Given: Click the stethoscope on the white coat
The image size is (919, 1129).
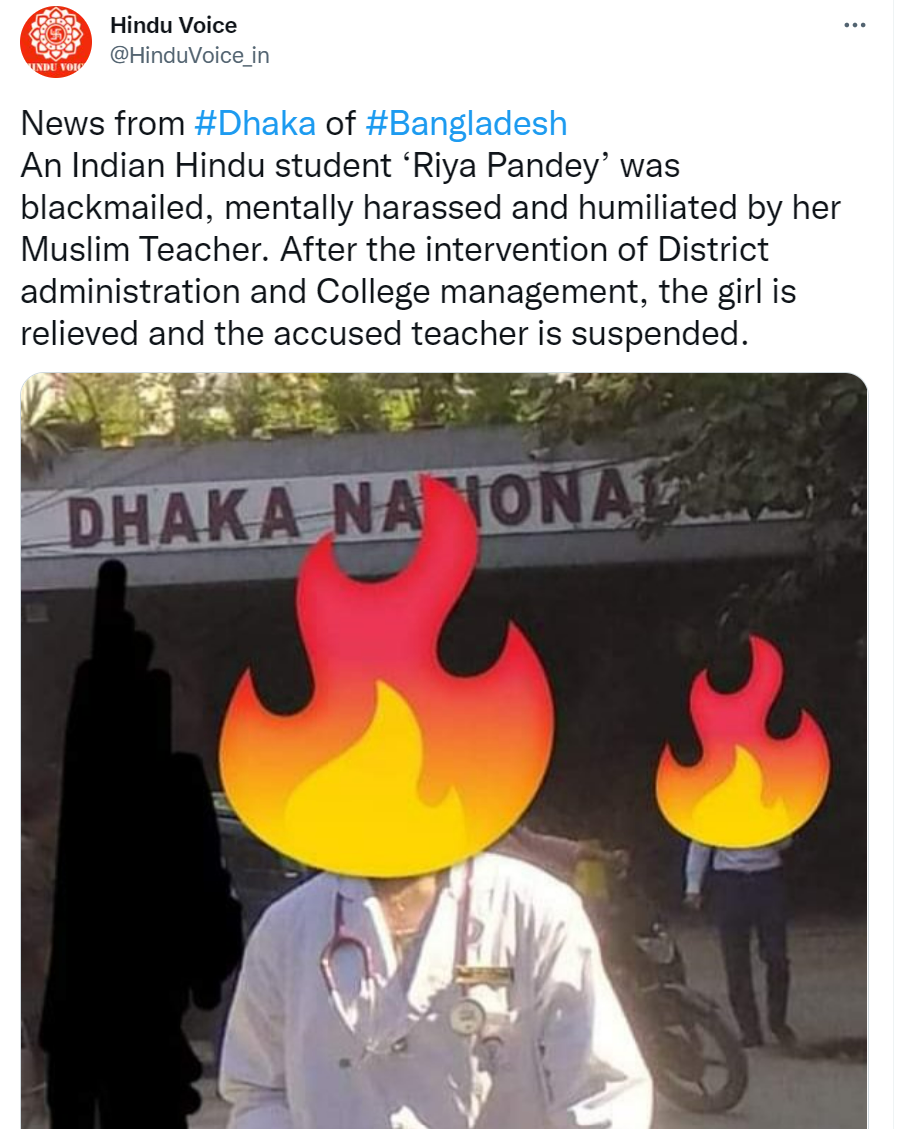Looking at the screenshot, I should click(x=403, y=958).
